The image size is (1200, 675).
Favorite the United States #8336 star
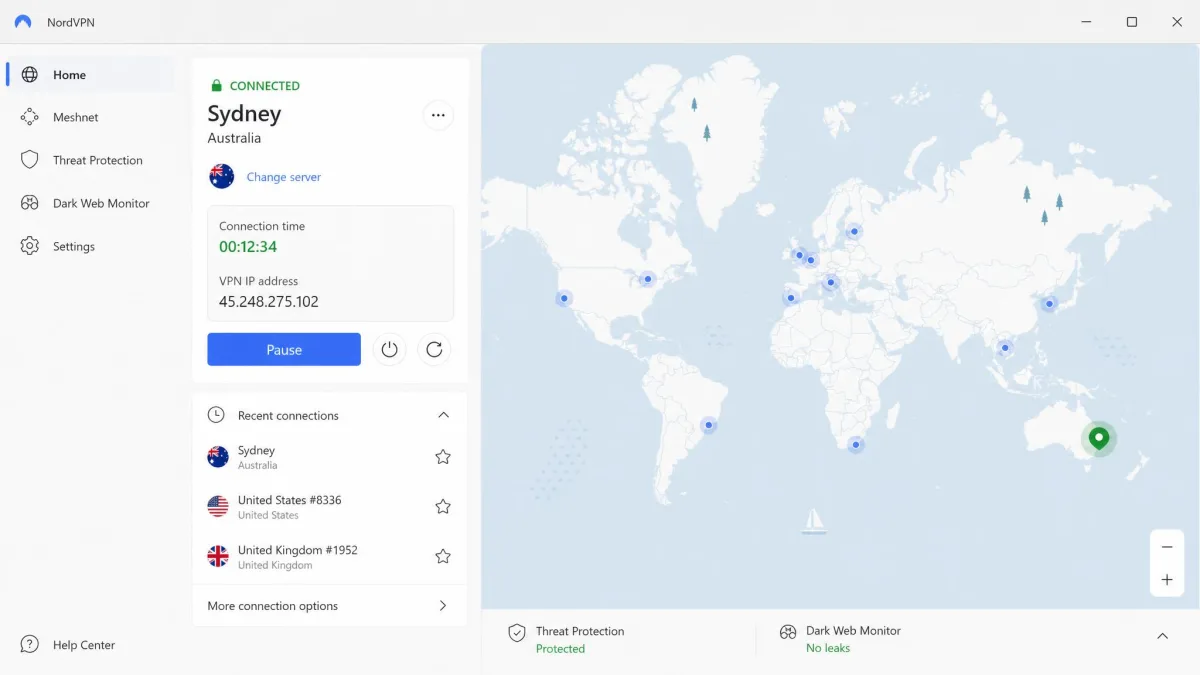443,507
